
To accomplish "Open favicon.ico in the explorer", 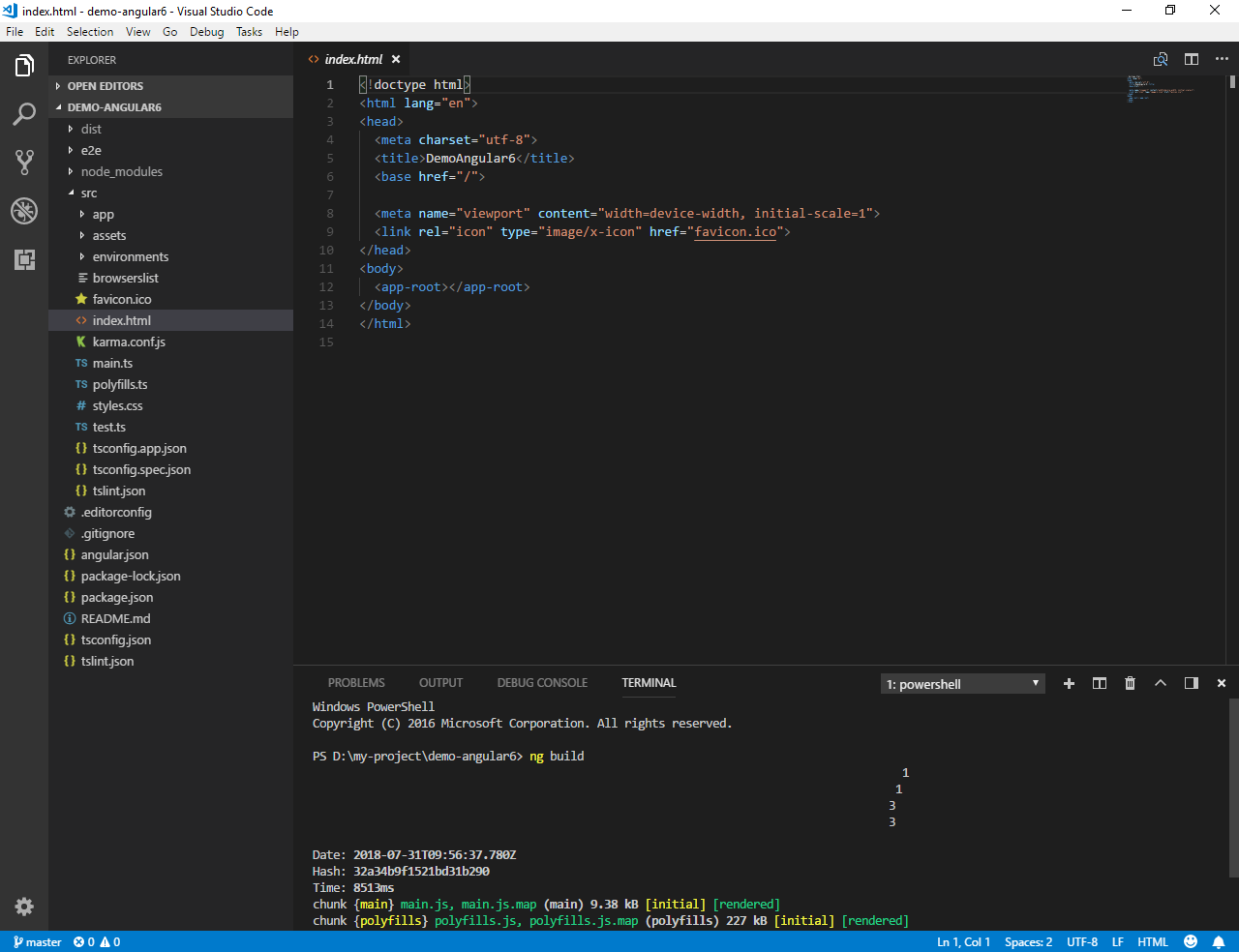I will (x=170, y=299).
